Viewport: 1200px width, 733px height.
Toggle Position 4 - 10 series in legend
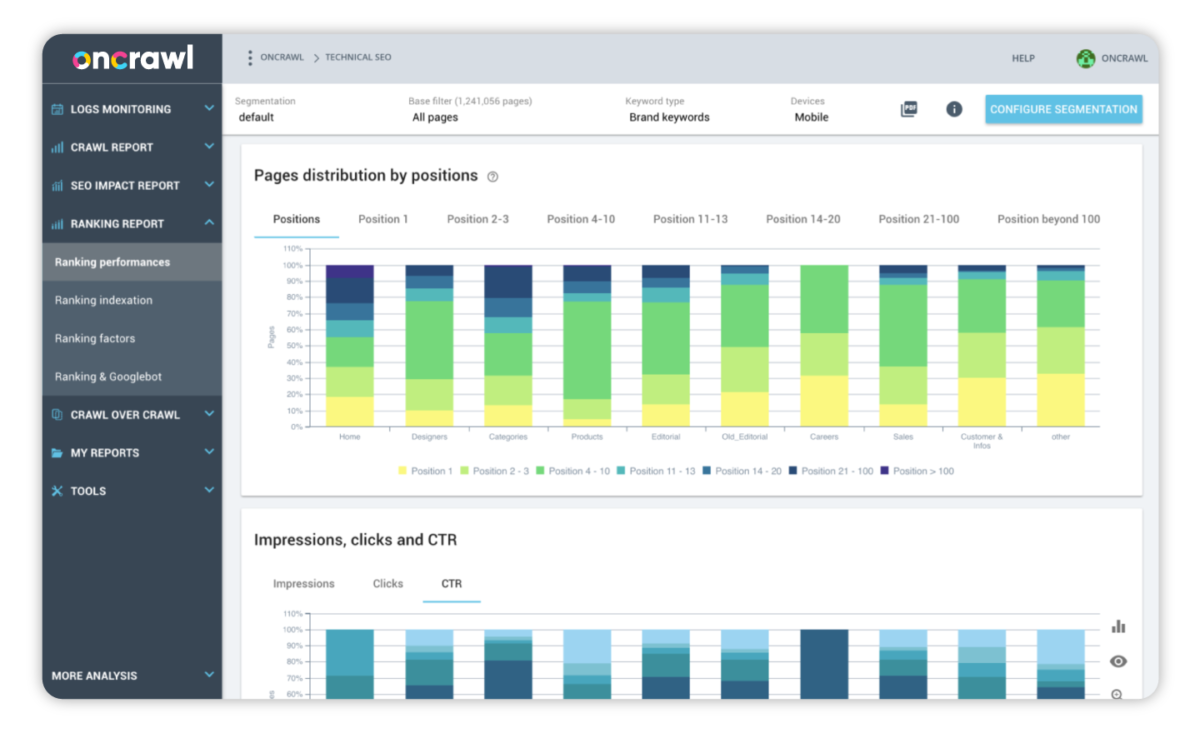pyautogui.click(x=572, y=471)
